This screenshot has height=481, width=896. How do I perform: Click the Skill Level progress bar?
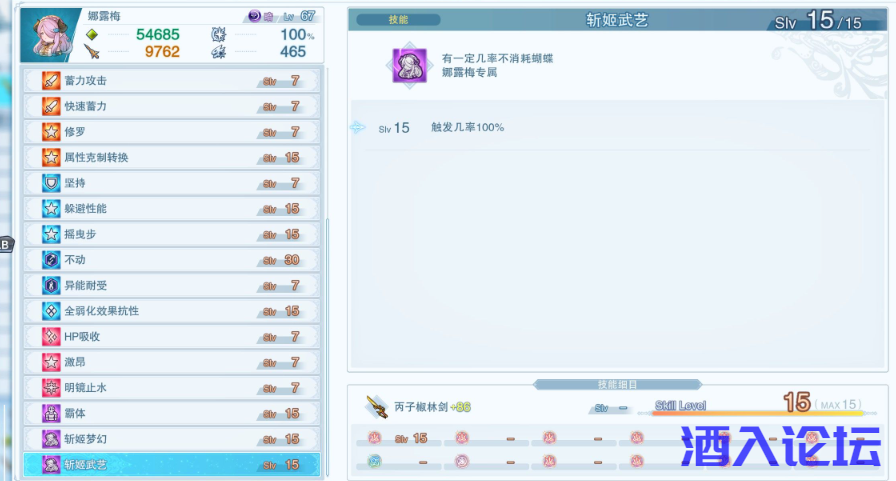(x=758, y=413)
